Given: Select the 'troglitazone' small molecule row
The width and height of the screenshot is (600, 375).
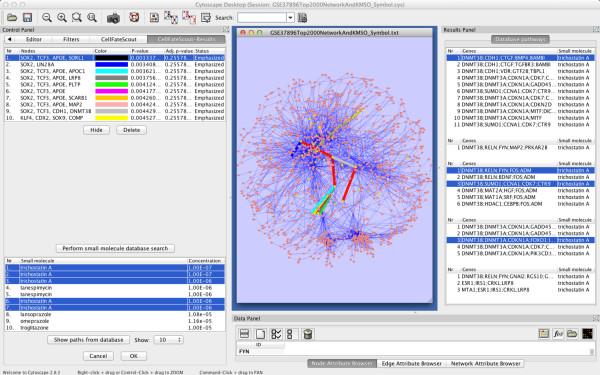Looking at the screenshot, I should [115, 328].
